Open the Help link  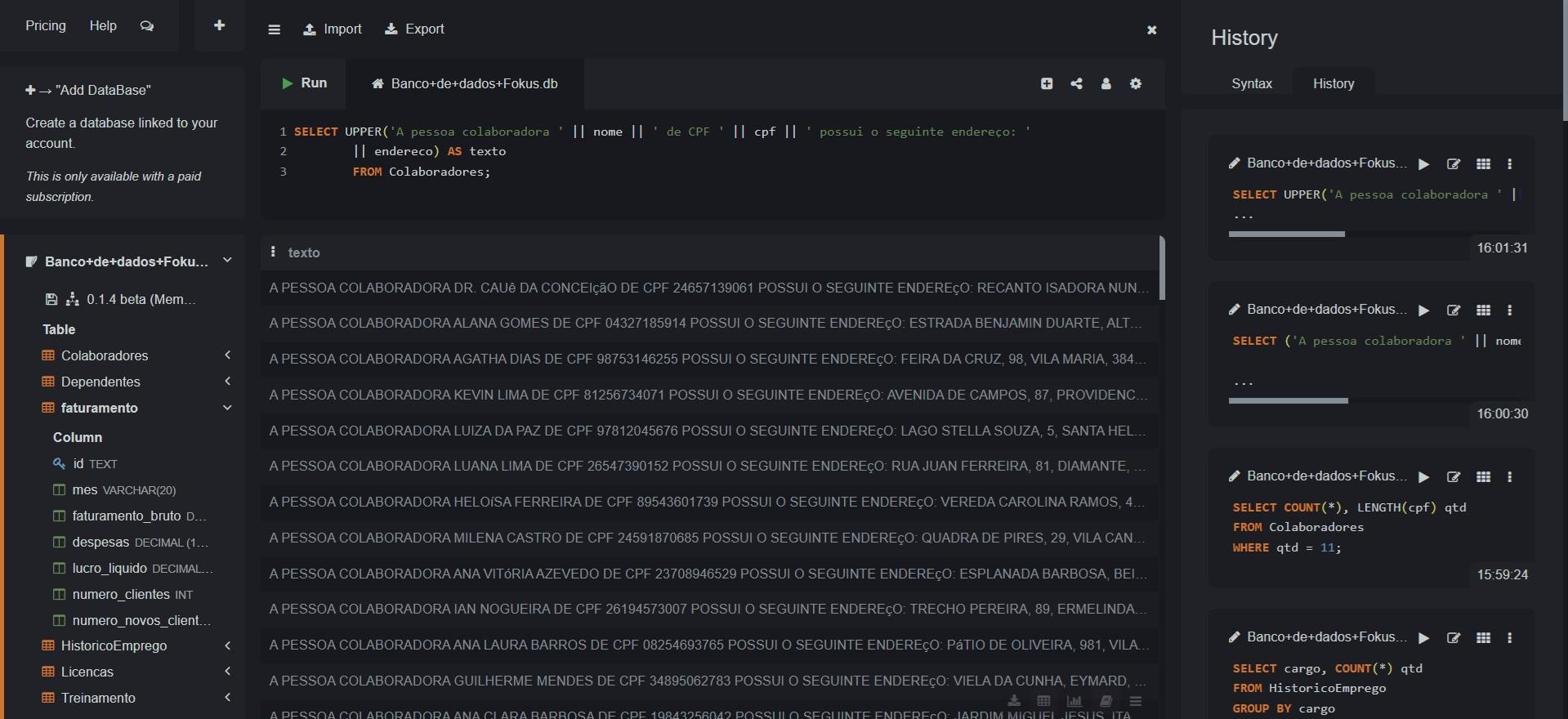[103, 26]
